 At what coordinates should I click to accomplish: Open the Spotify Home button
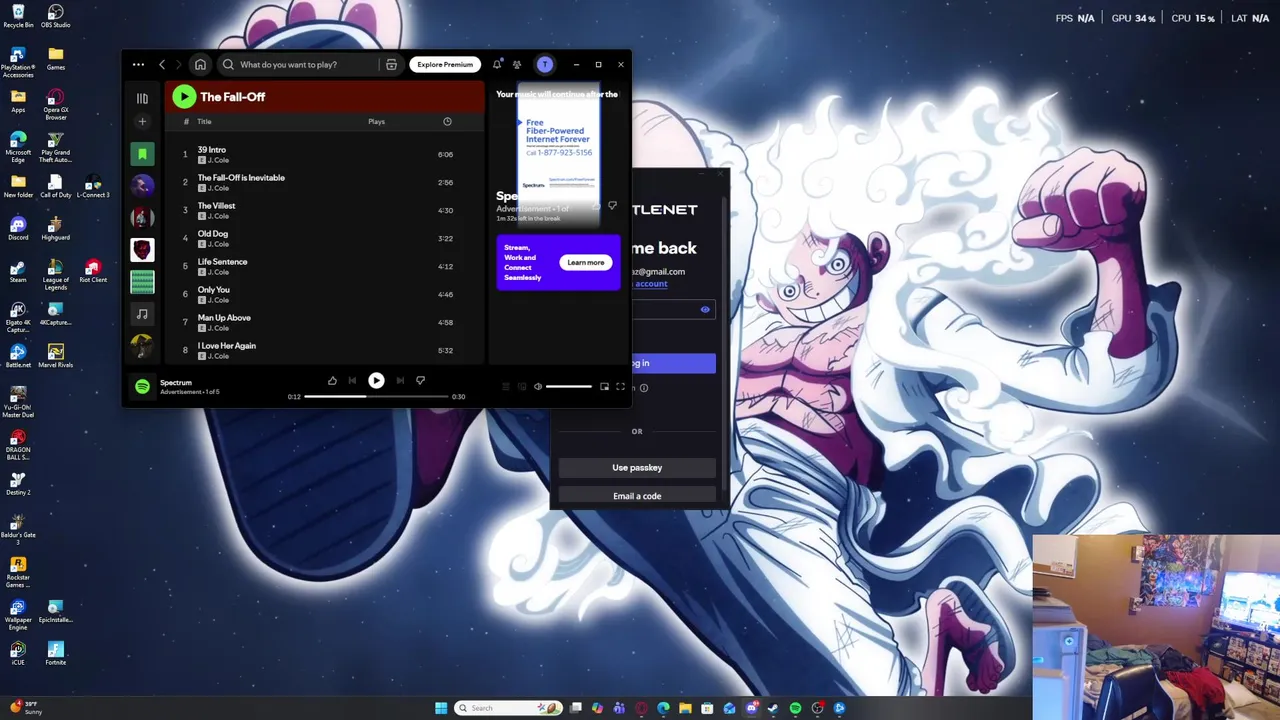pyautogui.click(x=200, y=64)
